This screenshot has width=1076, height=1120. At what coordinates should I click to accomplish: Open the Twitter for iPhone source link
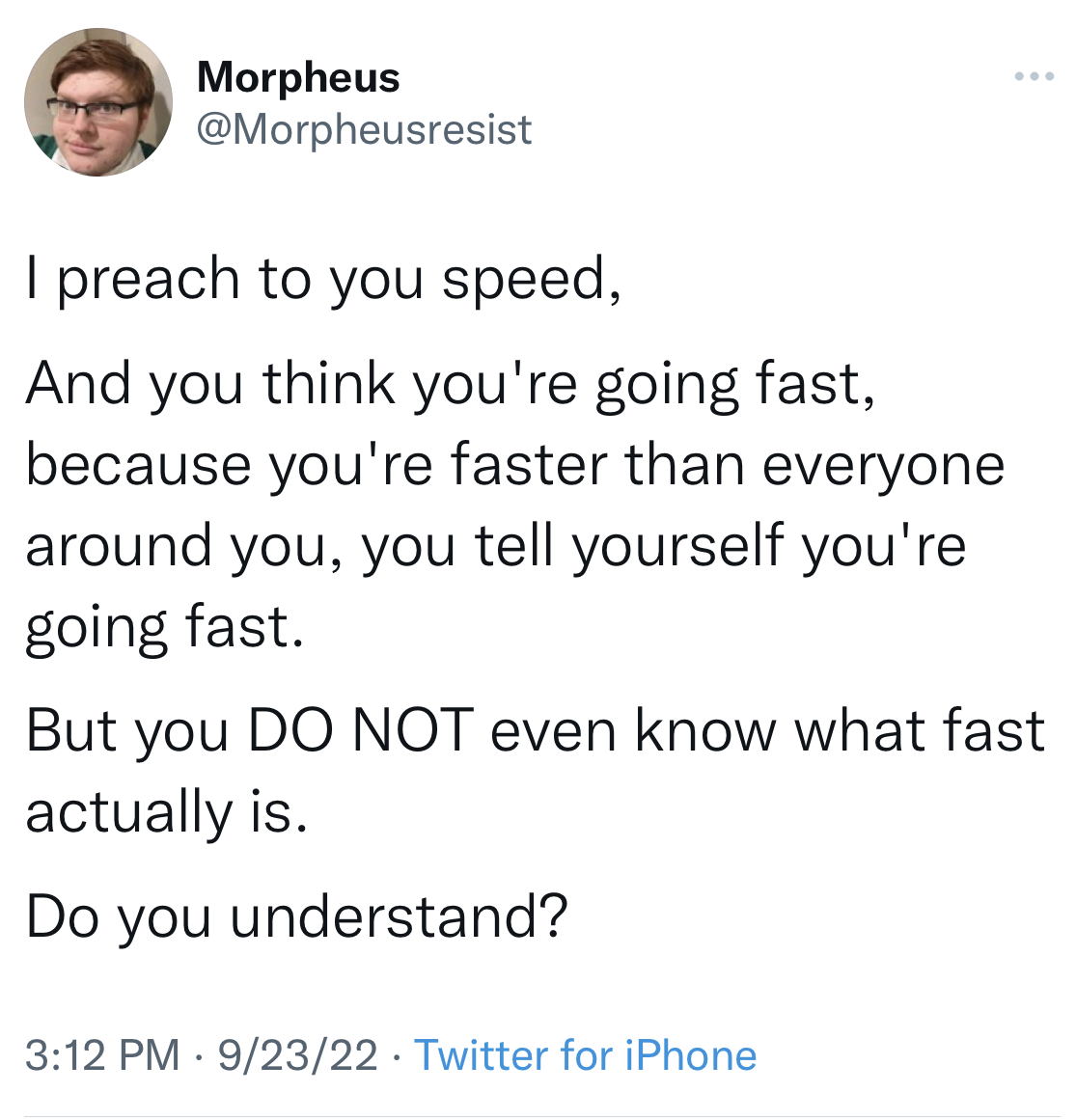pos(585,1055)
